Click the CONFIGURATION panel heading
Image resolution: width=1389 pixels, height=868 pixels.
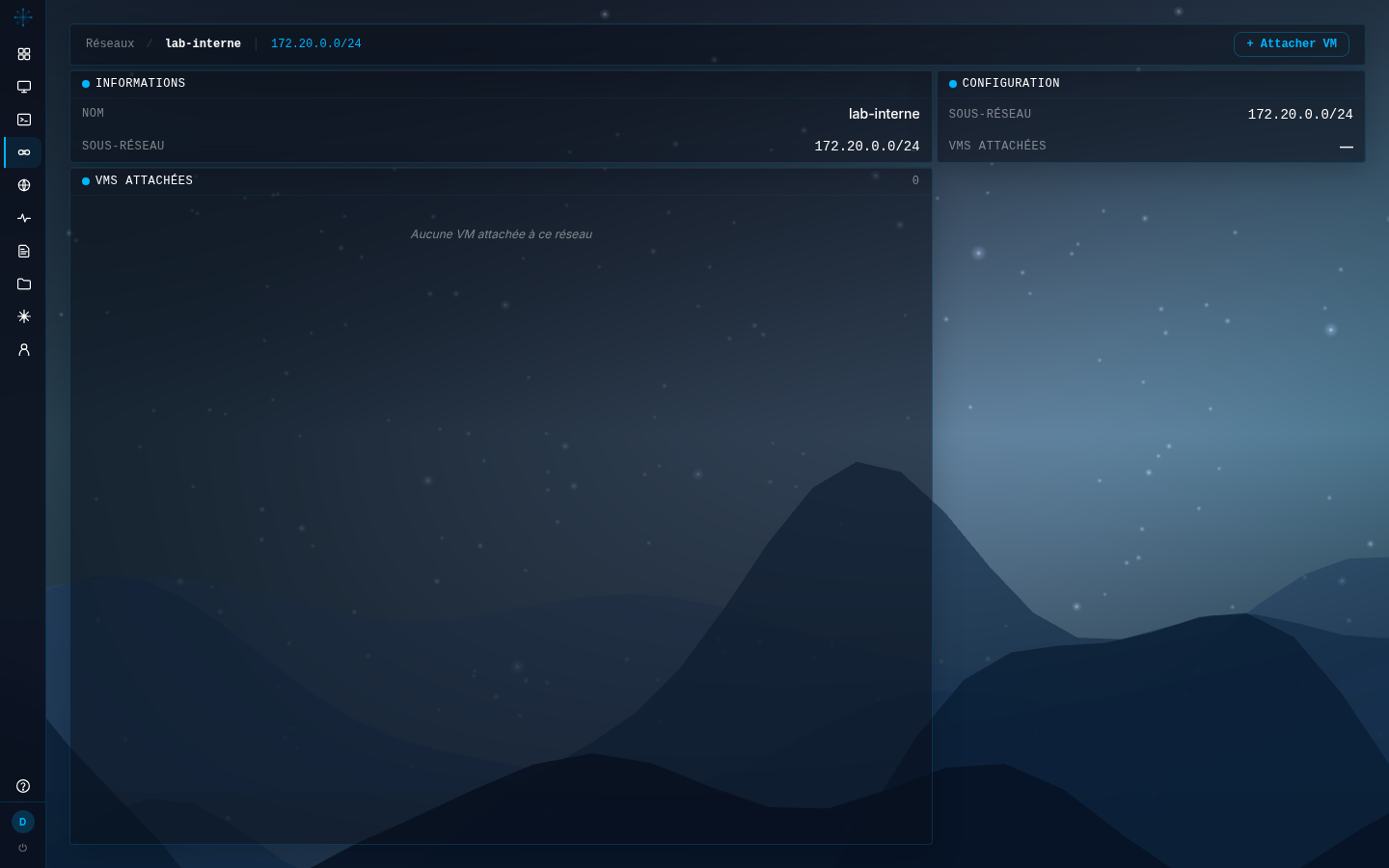pyautogui.click(x=1011, y=84)
